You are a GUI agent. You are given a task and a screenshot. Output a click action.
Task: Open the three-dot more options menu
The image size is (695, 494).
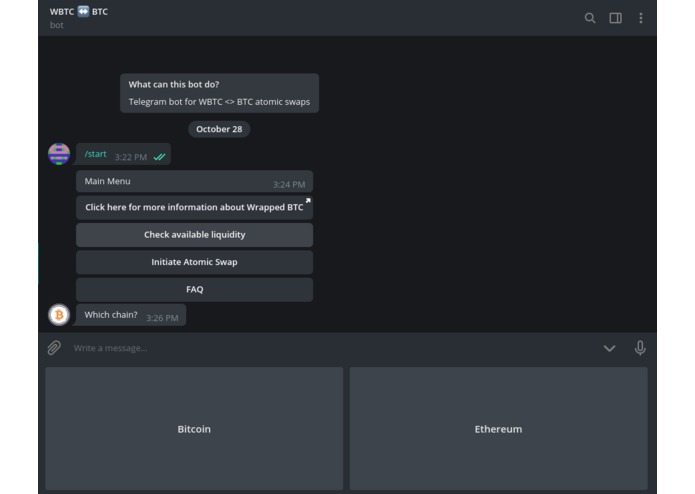pyautogui.click(x=640, y=18)
